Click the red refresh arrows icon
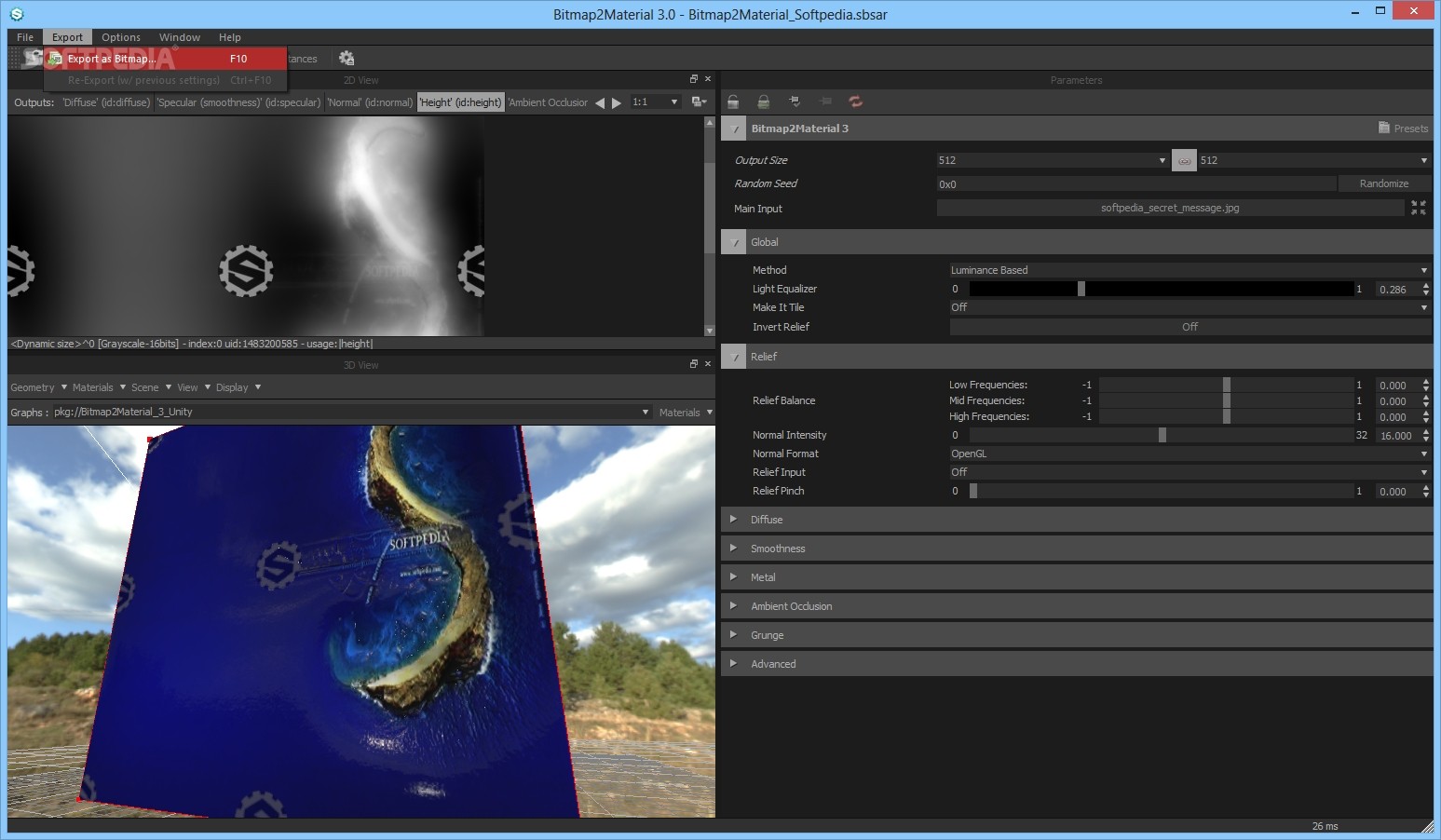The height and width of the screenshot is (840, 1441). 855,102
